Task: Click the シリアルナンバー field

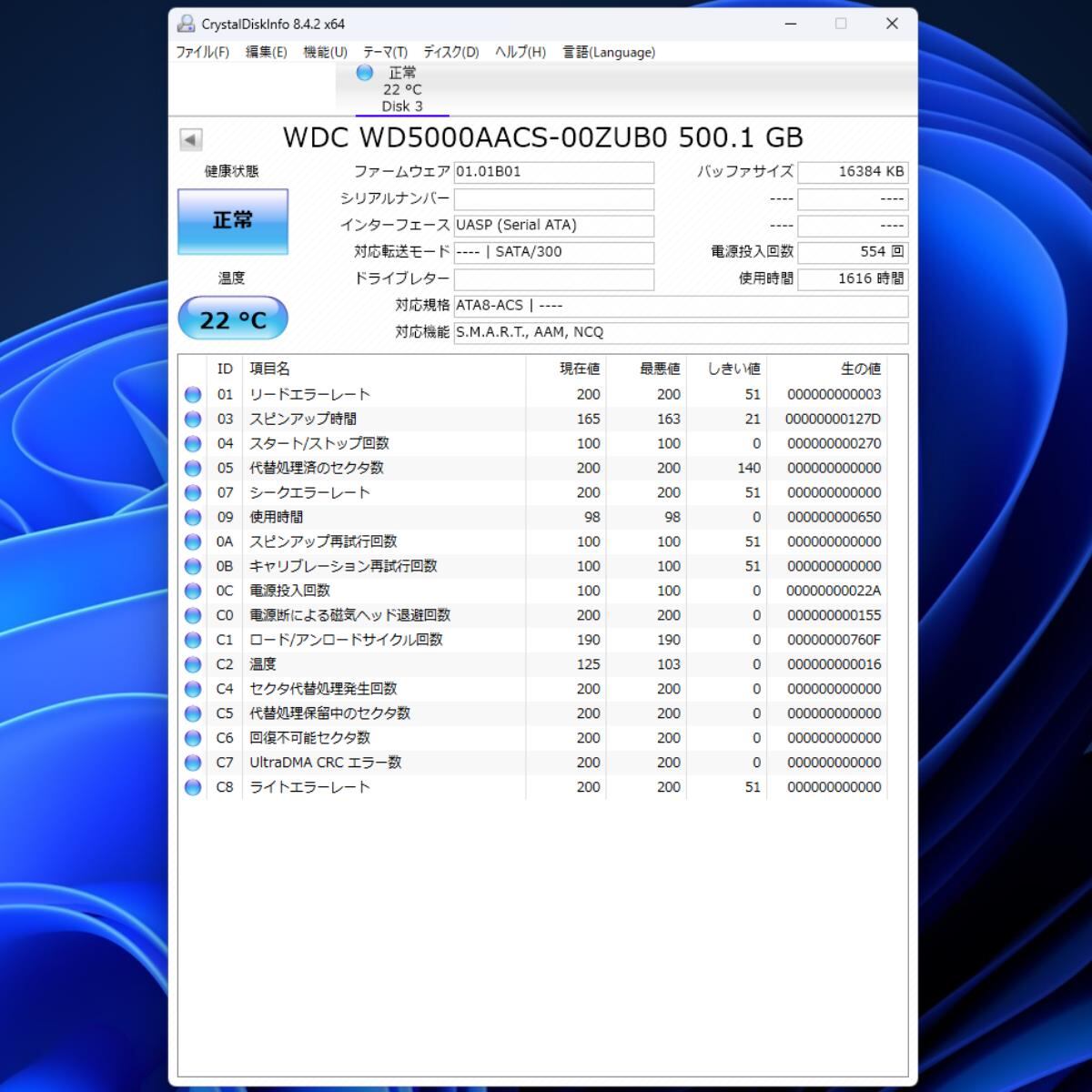Action: (x=553, y=199)
